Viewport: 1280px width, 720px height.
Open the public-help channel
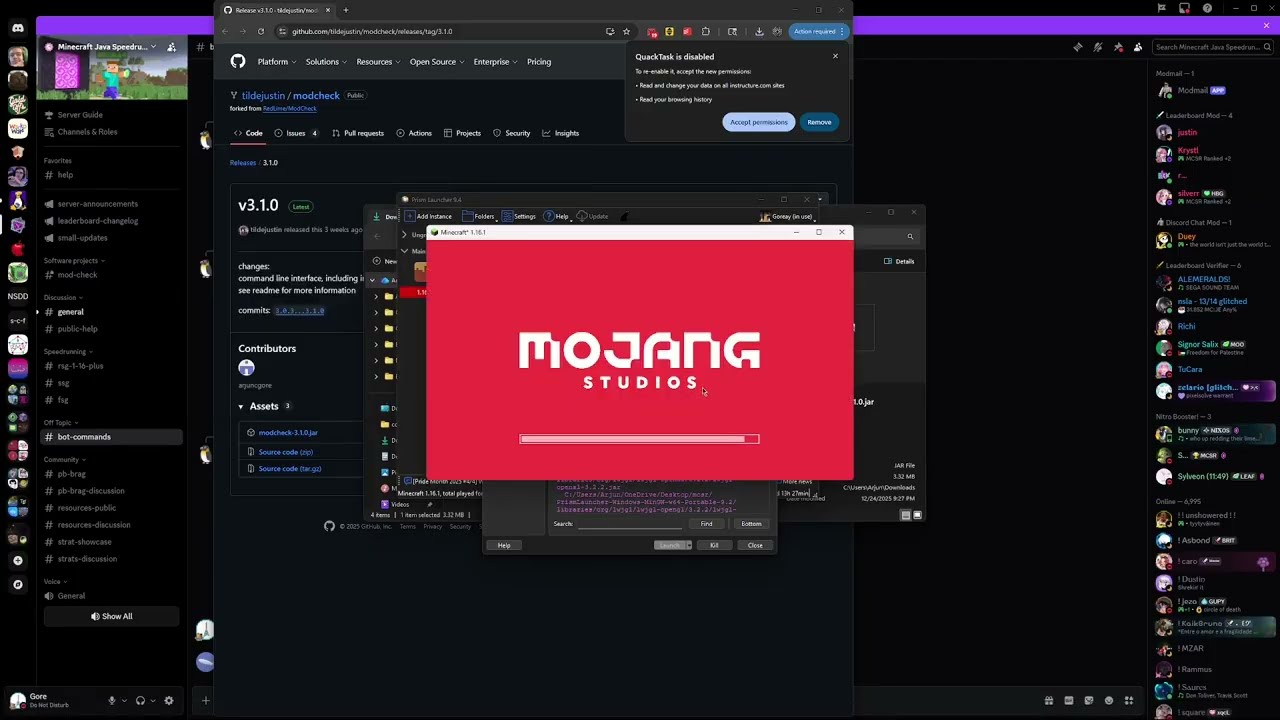point(77,329)
